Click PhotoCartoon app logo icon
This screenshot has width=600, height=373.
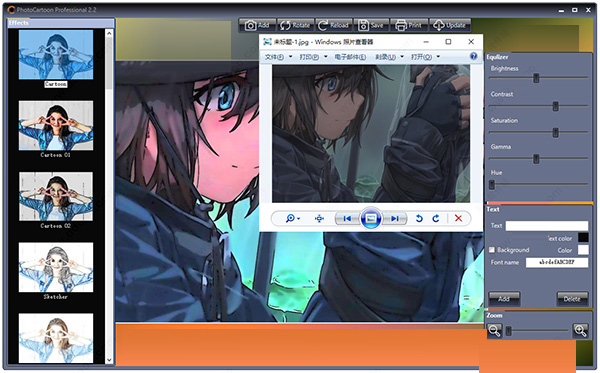pos(11,10)
